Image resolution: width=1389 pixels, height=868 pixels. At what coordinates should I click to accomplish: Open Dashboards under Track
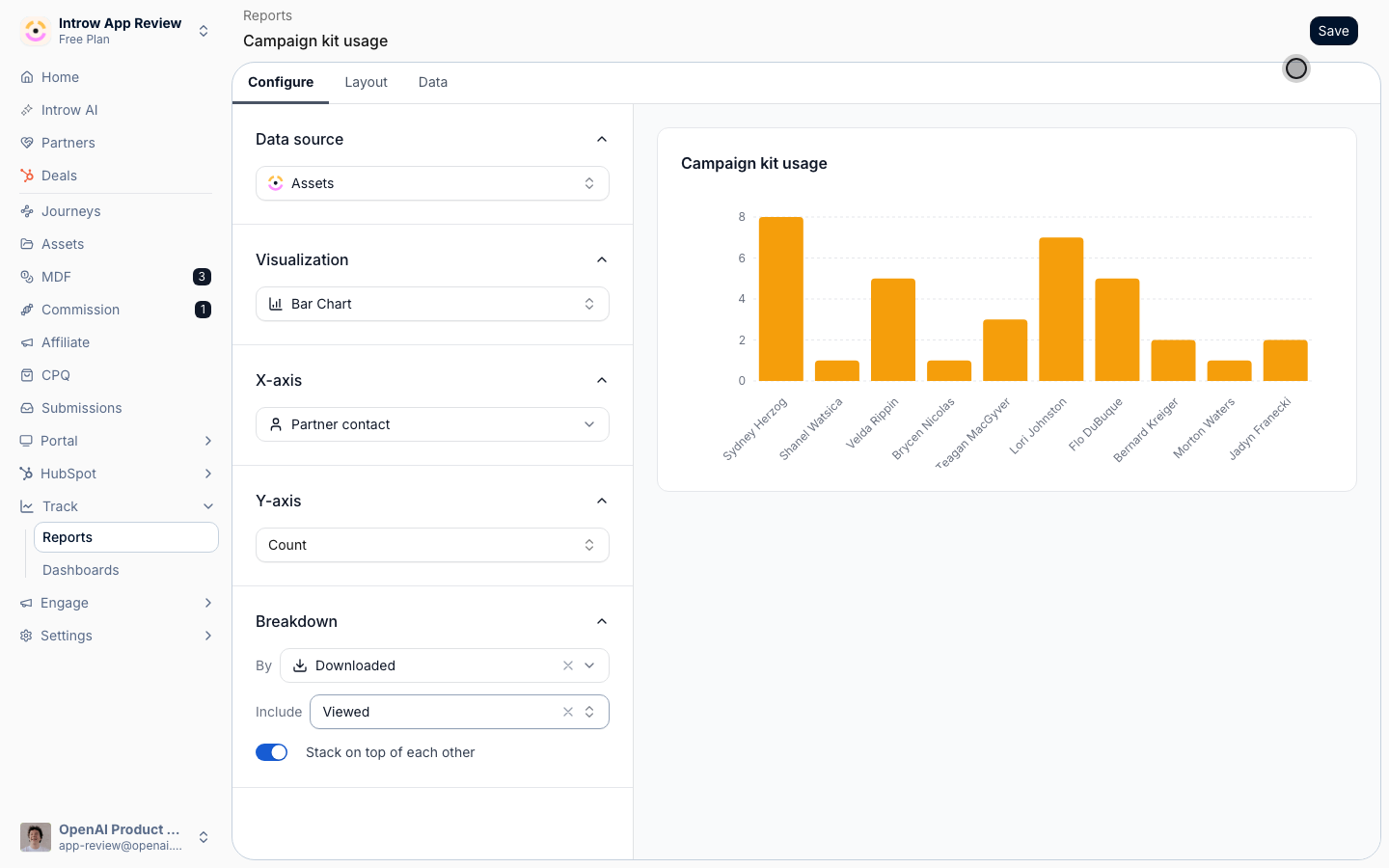coord(126,570)
